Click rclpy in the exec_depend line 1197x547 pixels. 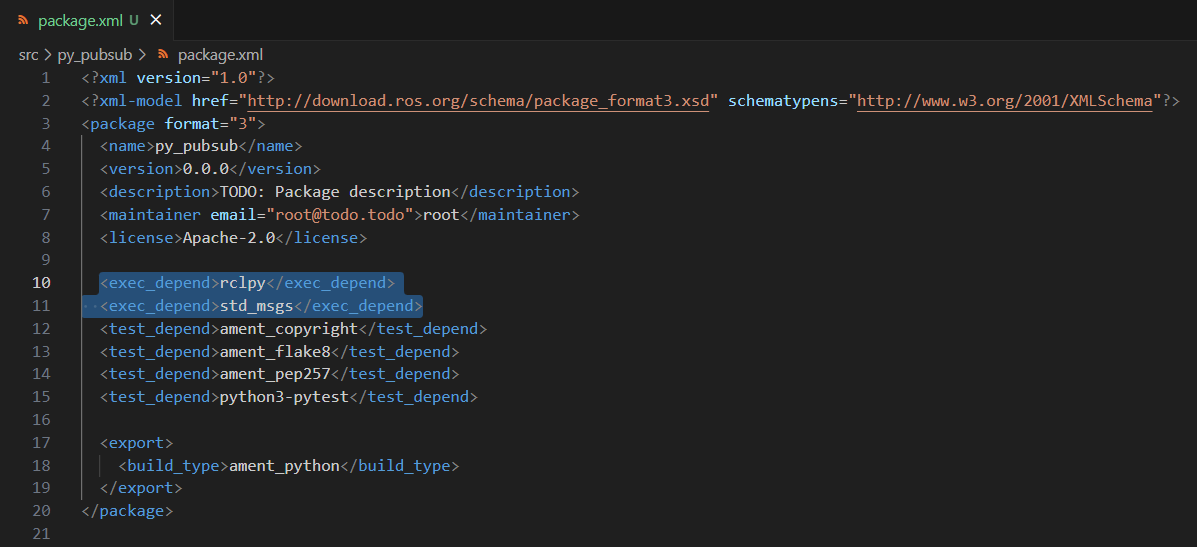[242, 283]
